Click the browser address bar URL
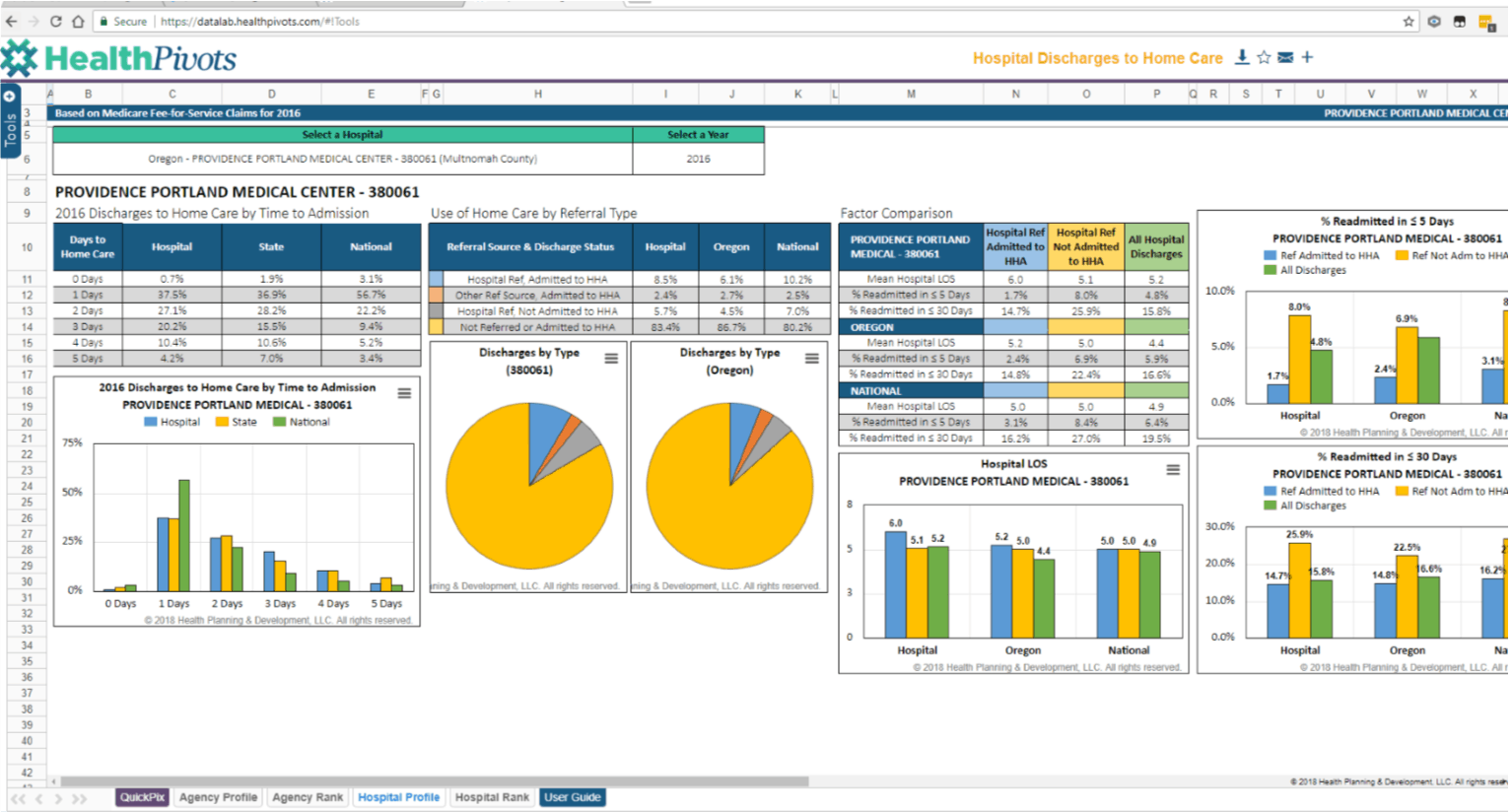 coord(260,21)
